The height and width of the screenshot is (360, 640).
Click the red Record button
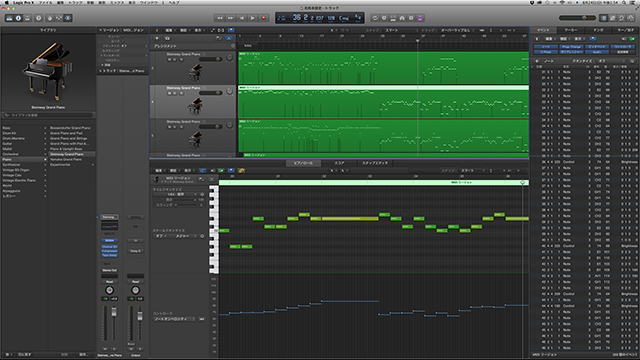tap(264, 18)
